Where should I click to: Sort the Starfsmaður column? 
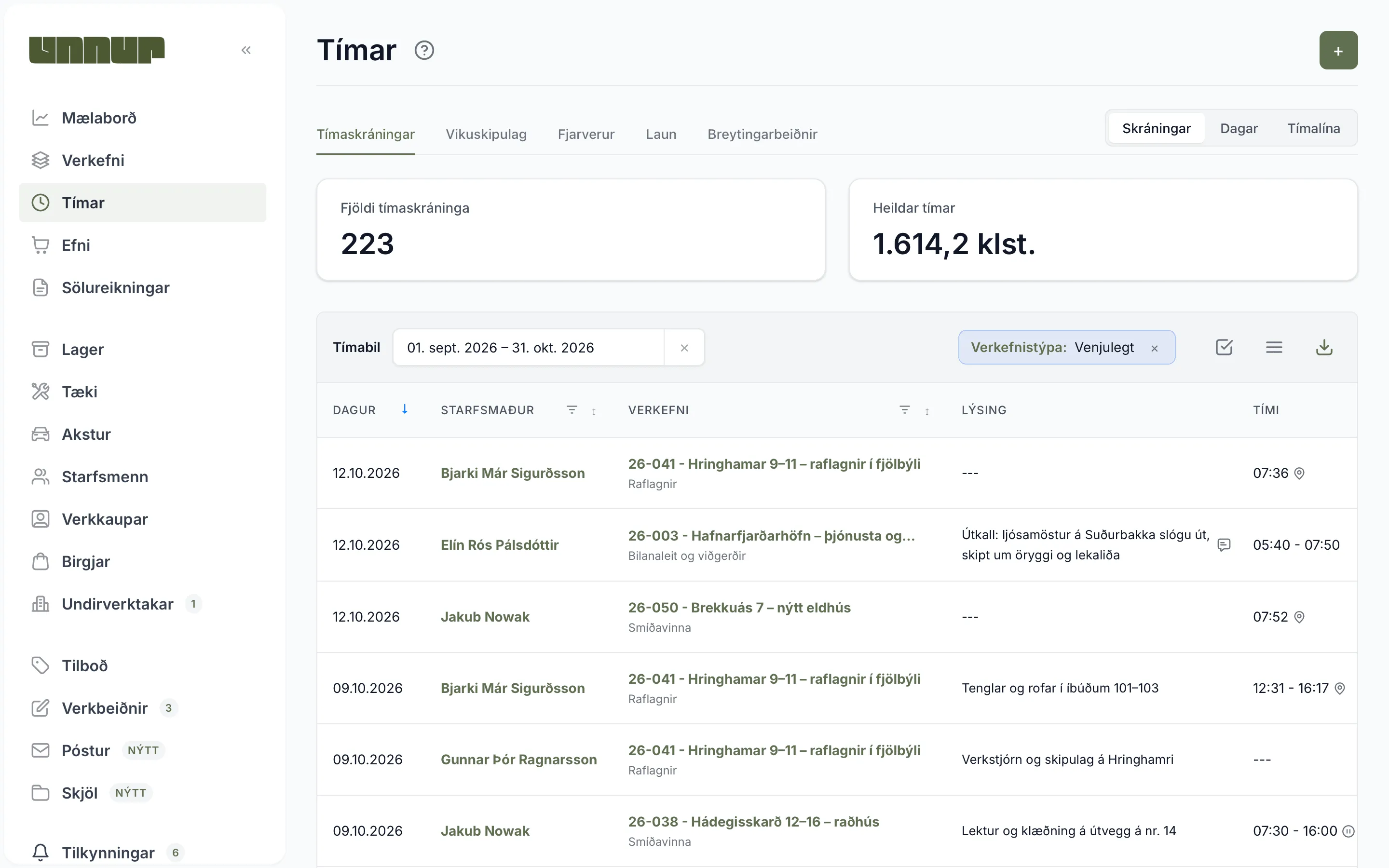click(x=594, y=411)
